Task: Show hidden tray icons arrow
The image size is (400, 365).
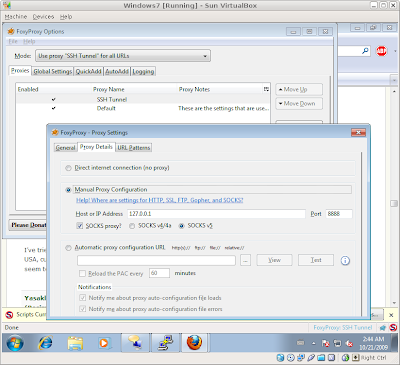Action: pyautogui.click(x=314, y=343)
